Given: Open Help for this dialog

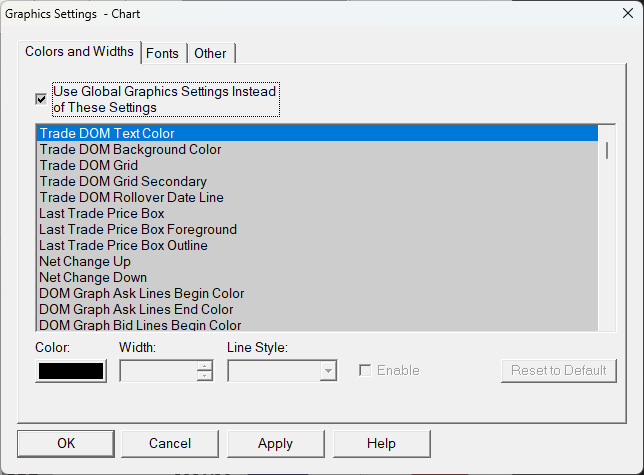Looking at the screenshot, I should click(381, 443).
